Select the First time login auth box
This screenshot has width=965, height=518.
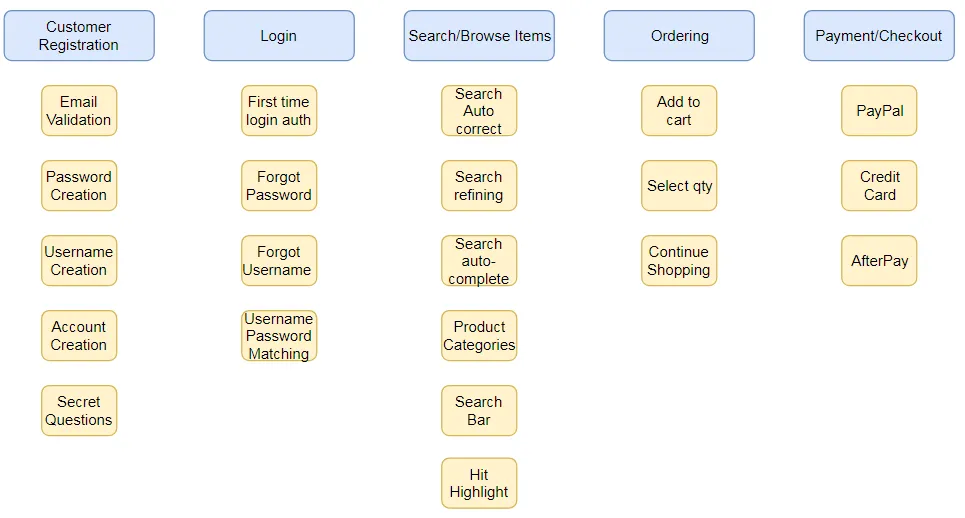[279, 111]
